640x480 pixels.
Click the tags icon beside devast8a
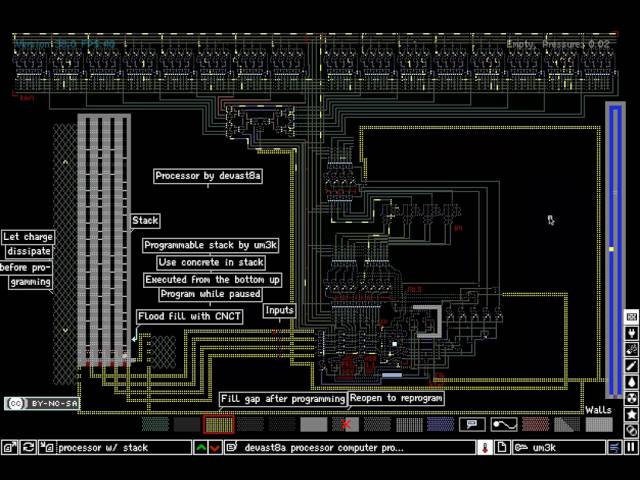coord(232,448)
